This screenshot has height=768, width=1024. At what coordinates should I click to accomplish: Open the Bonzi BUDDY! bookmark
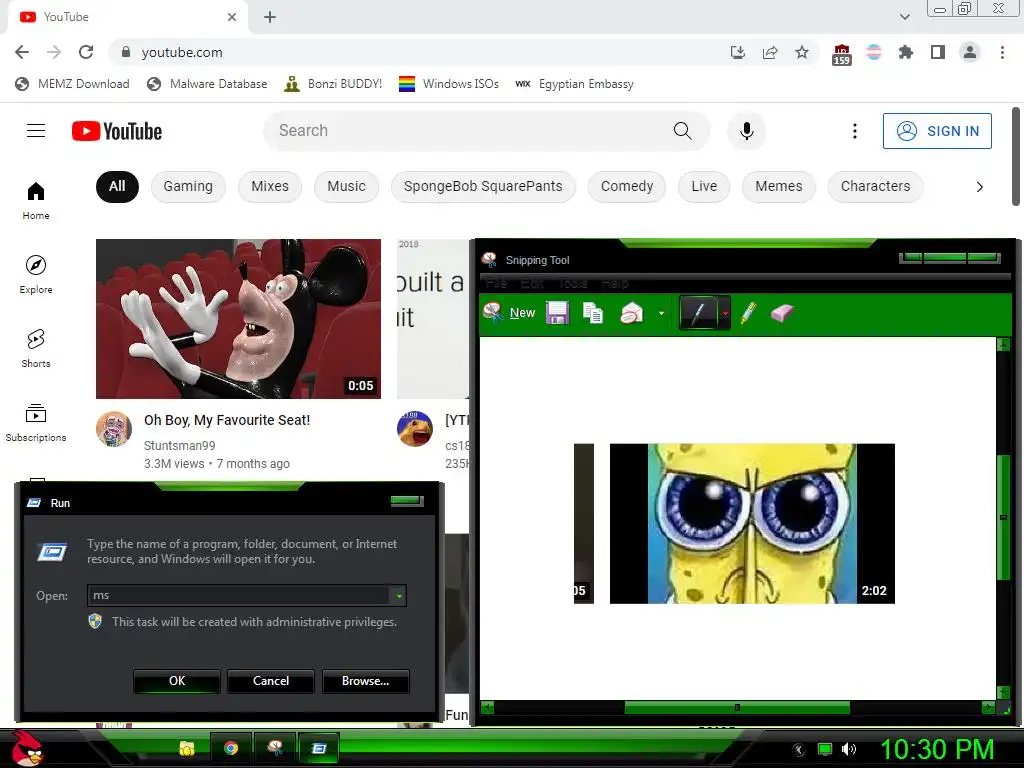[x=333, y=84]
